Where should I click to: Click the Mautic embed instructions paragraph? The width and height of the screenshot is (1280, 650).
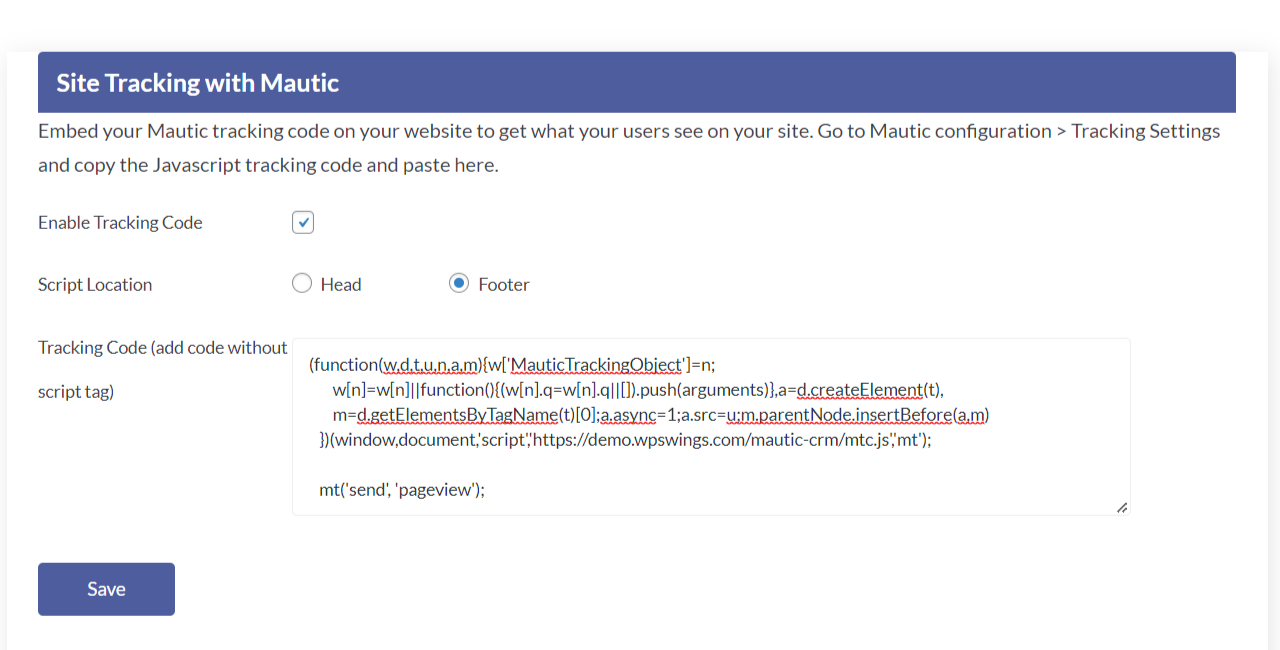pos(629,148)
